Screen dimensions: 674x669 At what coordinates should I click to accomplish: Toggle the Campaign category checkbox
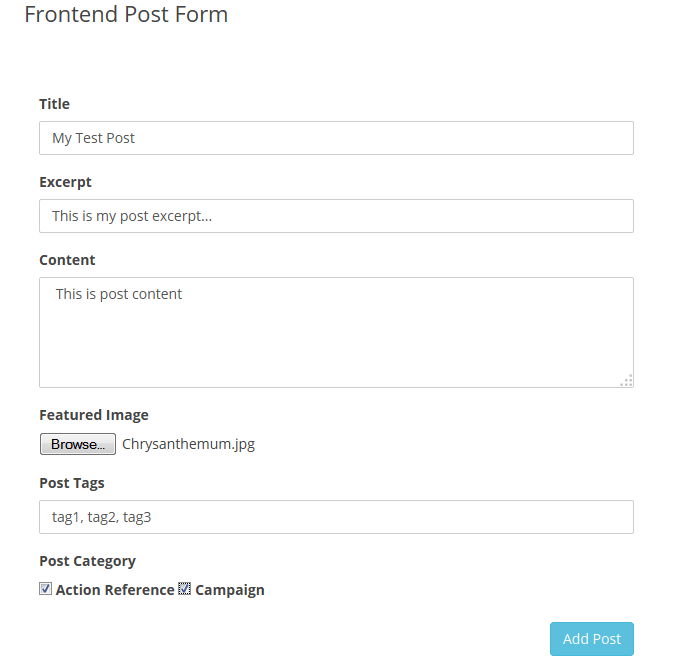point(184,589)
